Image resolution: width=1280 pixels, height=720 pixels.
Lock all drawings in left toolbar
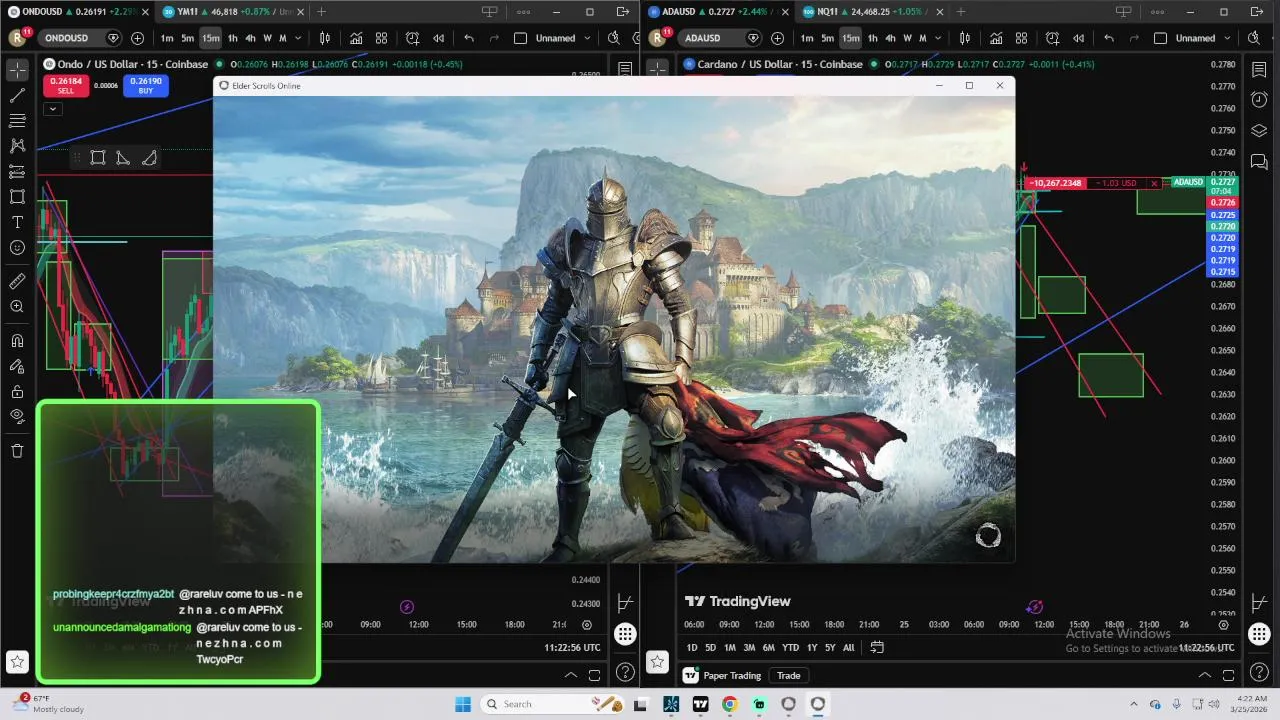17,392
